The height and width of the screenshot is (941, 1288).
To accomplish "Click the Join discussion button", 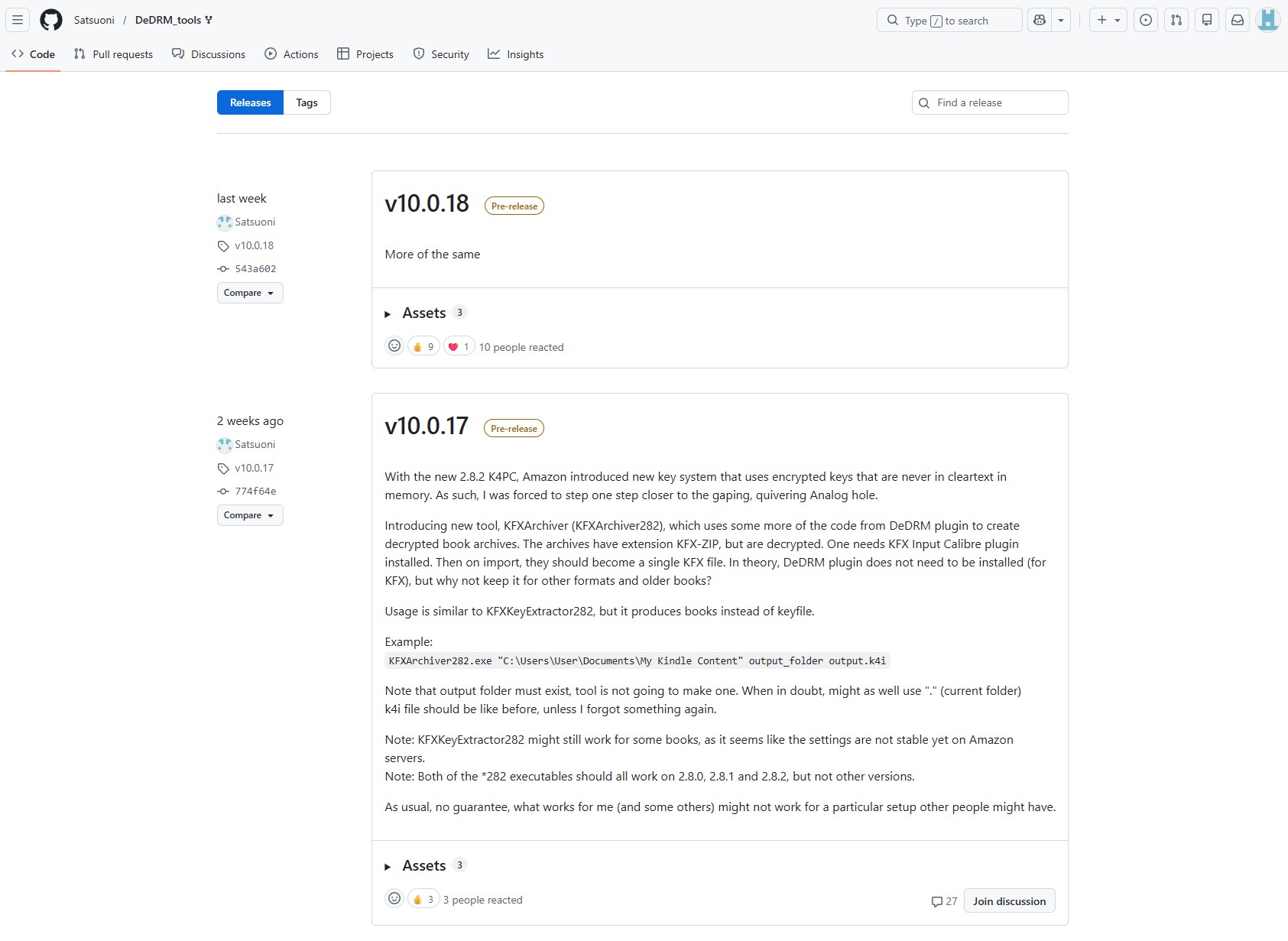I will [1009, 901].
